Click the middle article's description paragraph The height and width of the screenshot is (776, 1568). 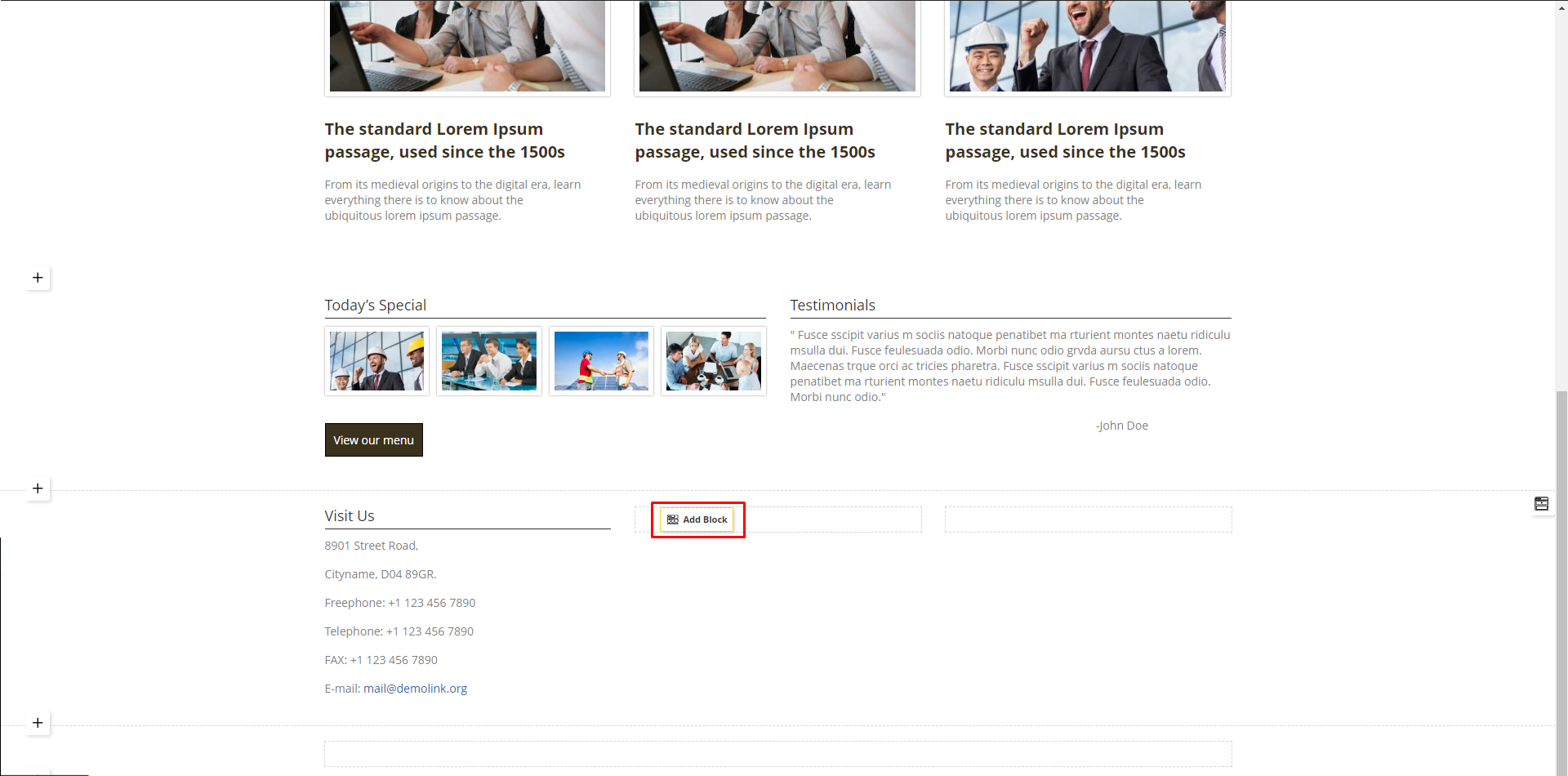[x=764, y=200]
